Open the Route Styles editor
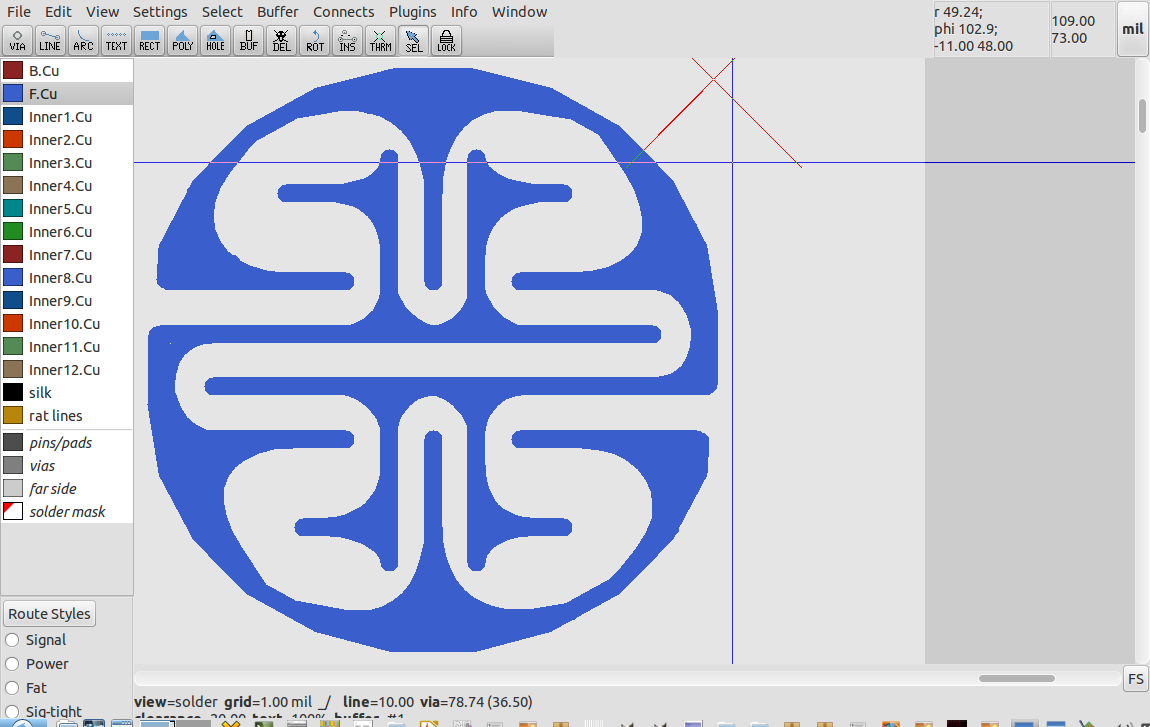The width and height of the screenshot is (1150, 727). 48,613
